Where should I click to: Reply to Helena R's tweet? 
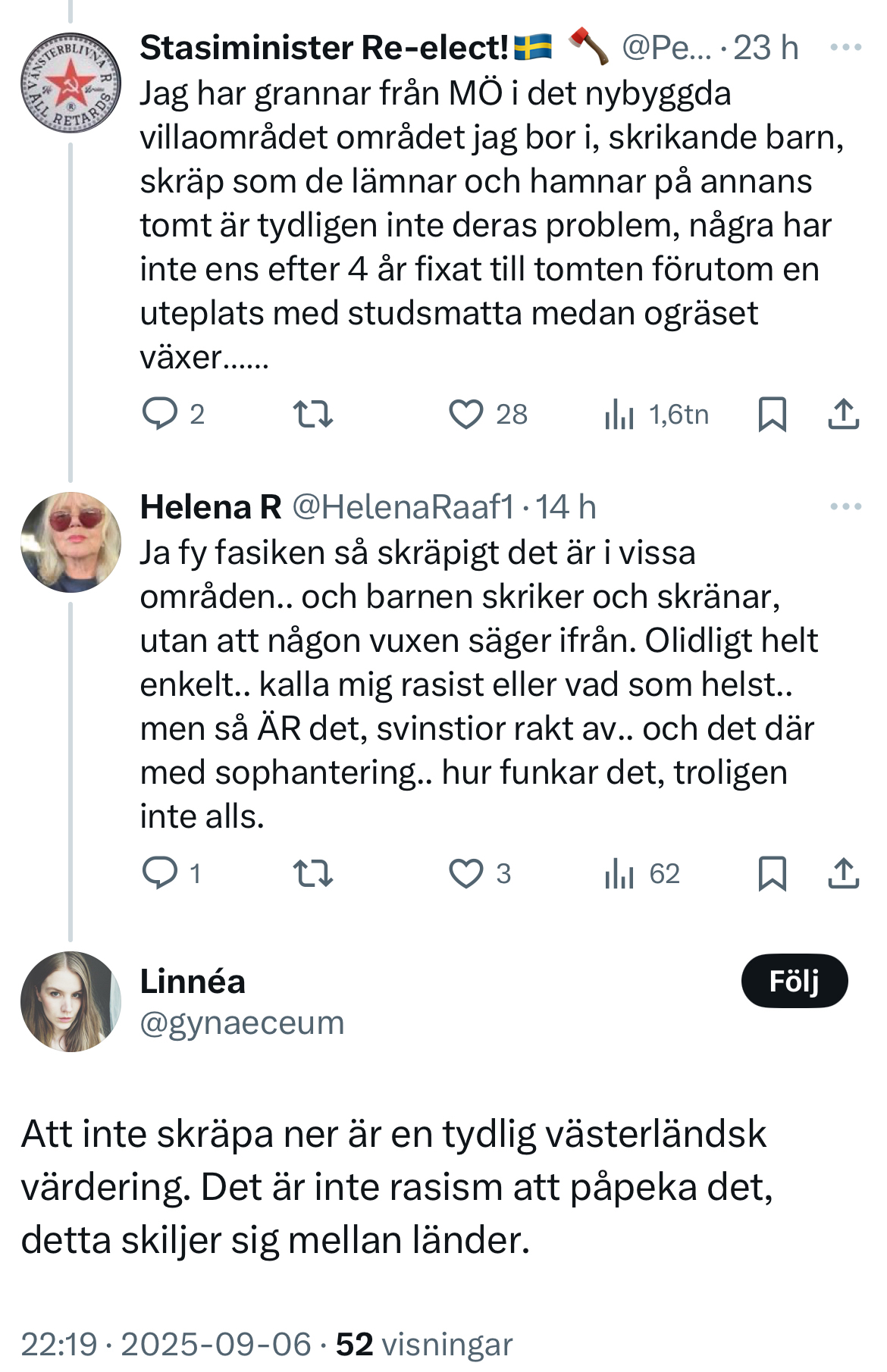coord(160,874)
